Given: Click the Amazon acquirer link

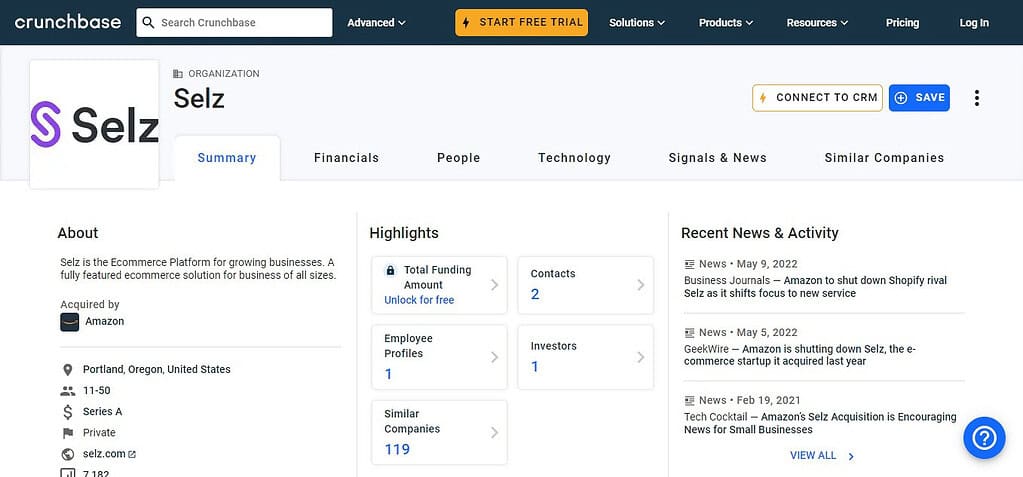Looking at the screenshot, I should pos(104,321).
